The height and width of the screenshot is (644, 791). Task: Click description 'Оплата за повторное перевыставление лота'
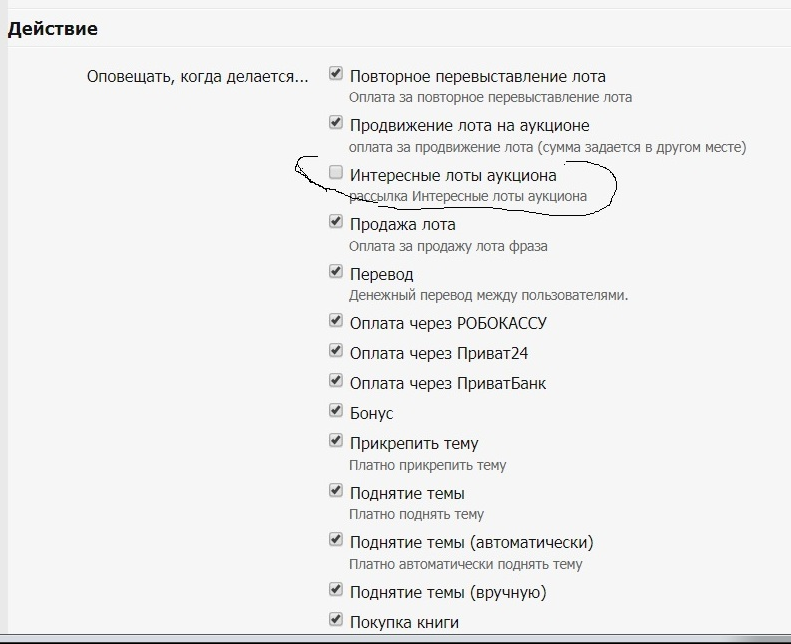click(x=490, y=97)
